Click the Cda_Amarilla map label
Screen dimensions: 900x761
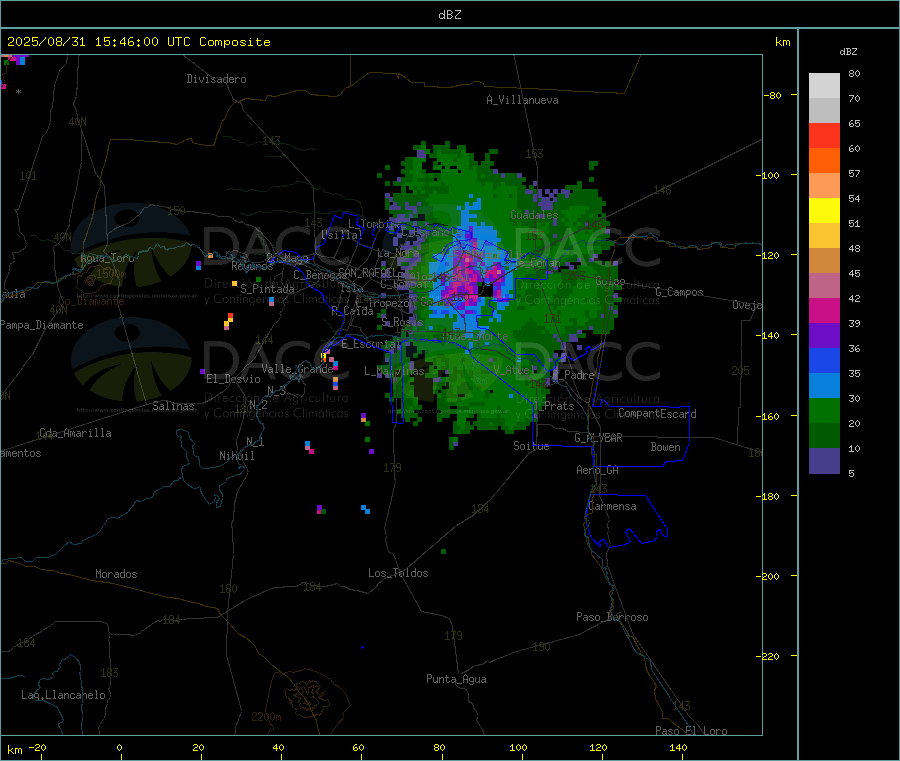[x=75, y=433]
